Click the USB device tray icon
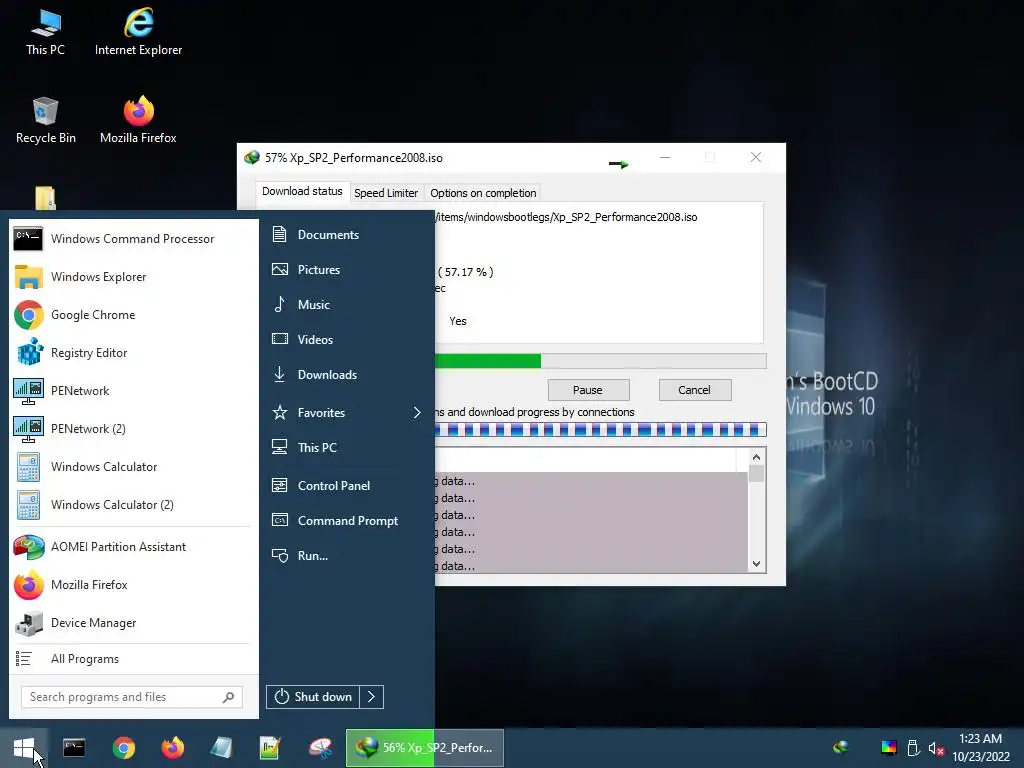 point(913,748)
